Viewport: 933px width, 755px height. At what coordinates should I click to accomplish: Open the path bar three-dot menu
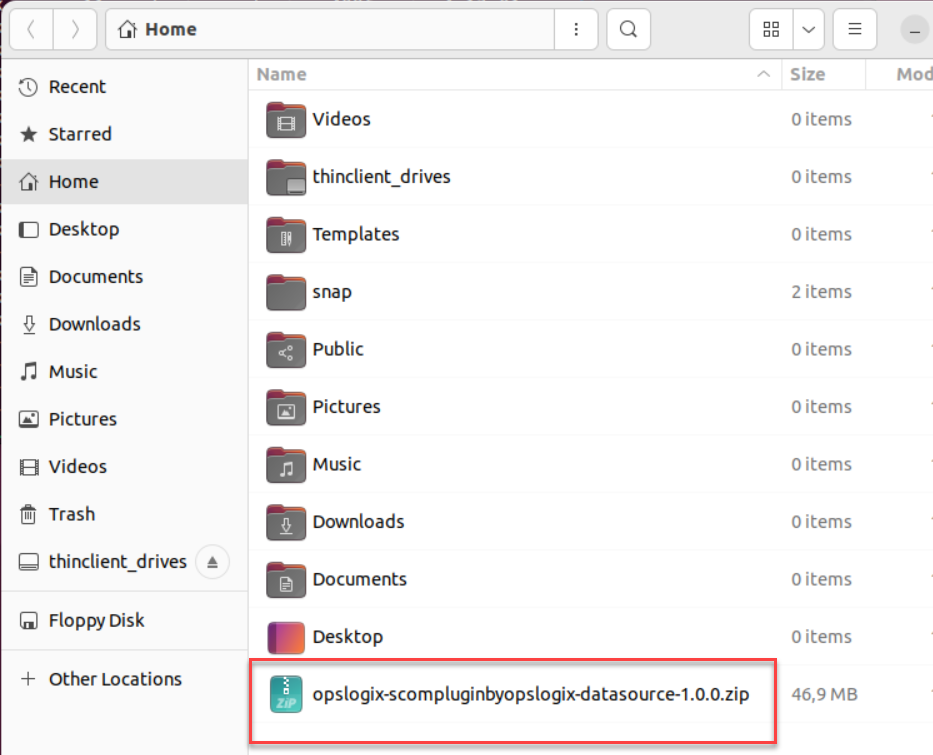[576, 30]
